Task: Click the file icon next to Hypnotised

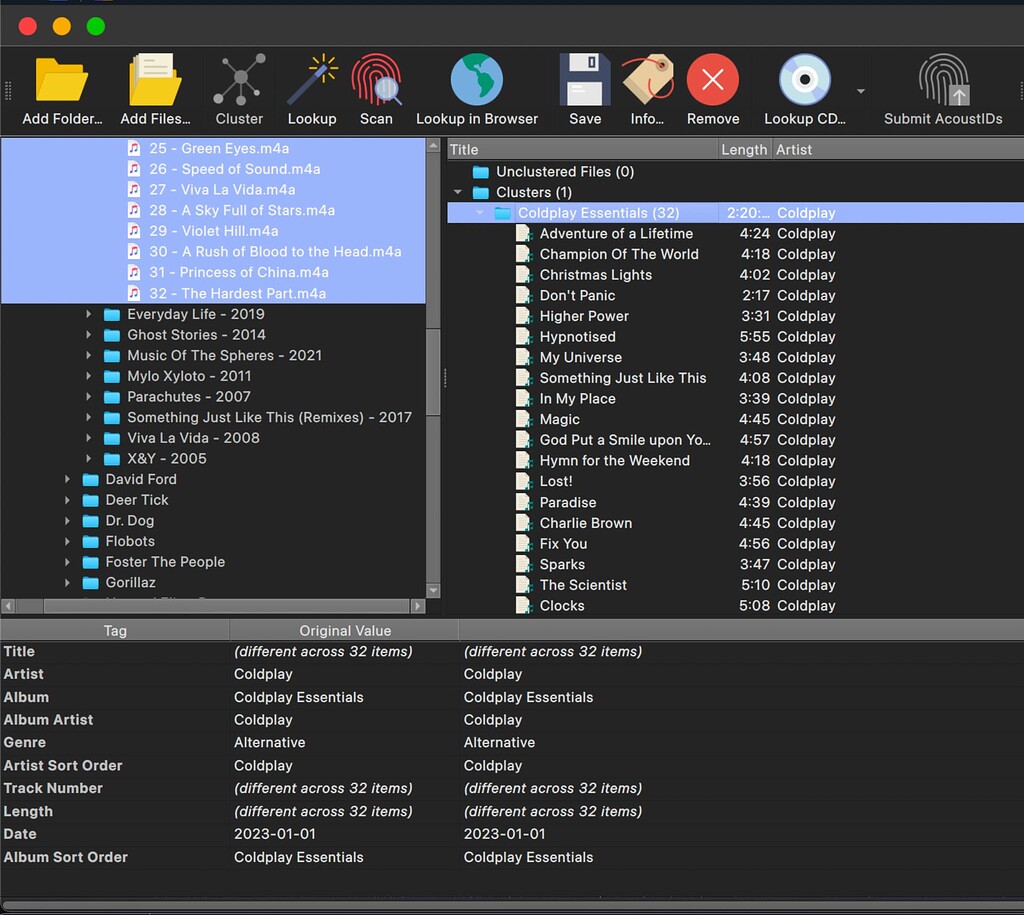Action: pos(524,336)
